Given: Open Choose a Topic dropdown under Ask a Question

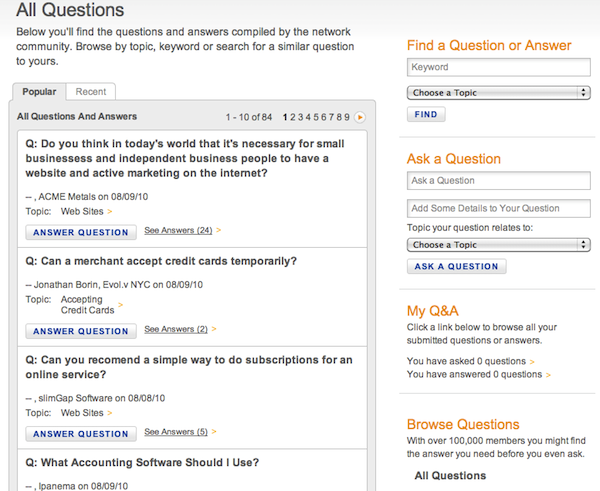Looking at the screenshot, I should [499, 245].
